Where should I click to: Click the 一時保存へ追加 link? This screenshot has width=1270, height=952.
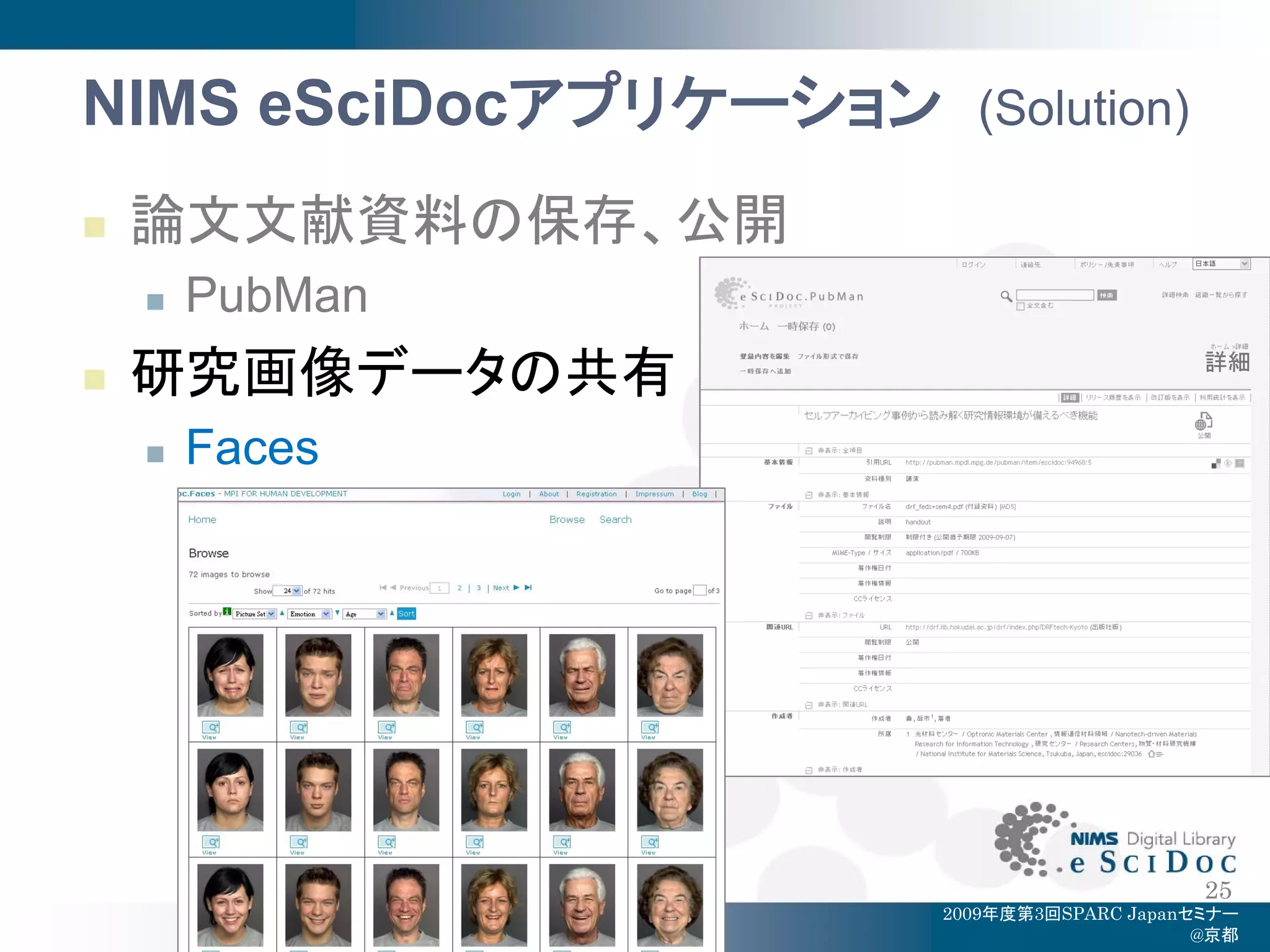click(765, 371)
